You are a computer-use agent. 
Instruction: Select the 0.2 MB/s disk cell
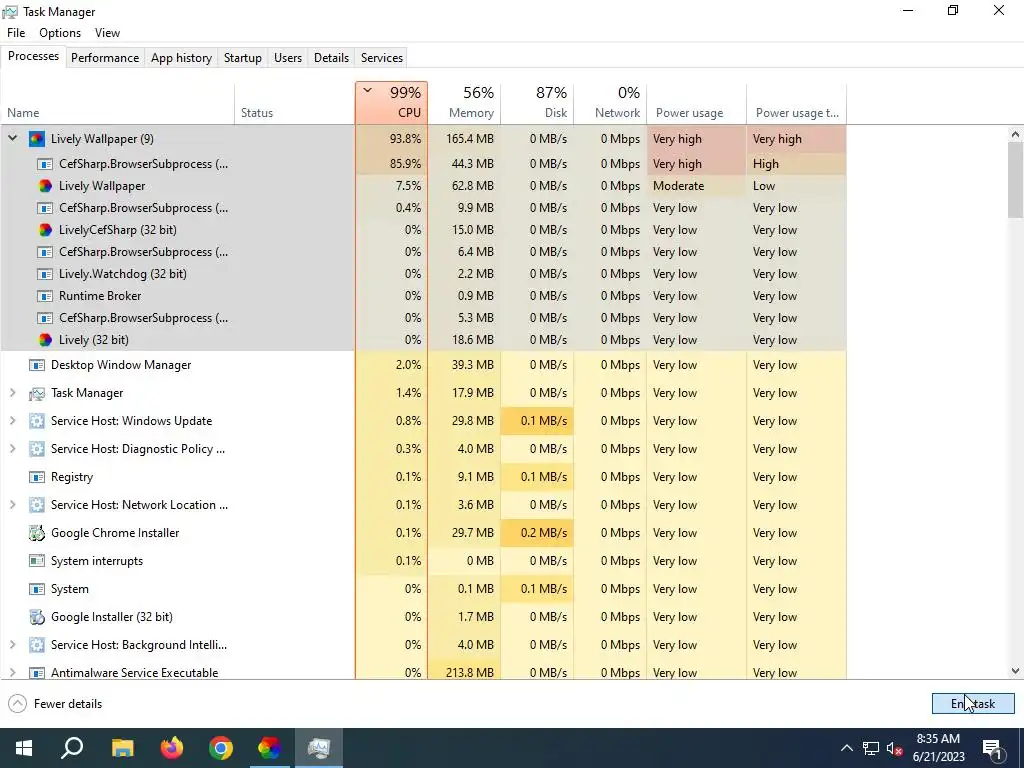click(x=537, y=533)
